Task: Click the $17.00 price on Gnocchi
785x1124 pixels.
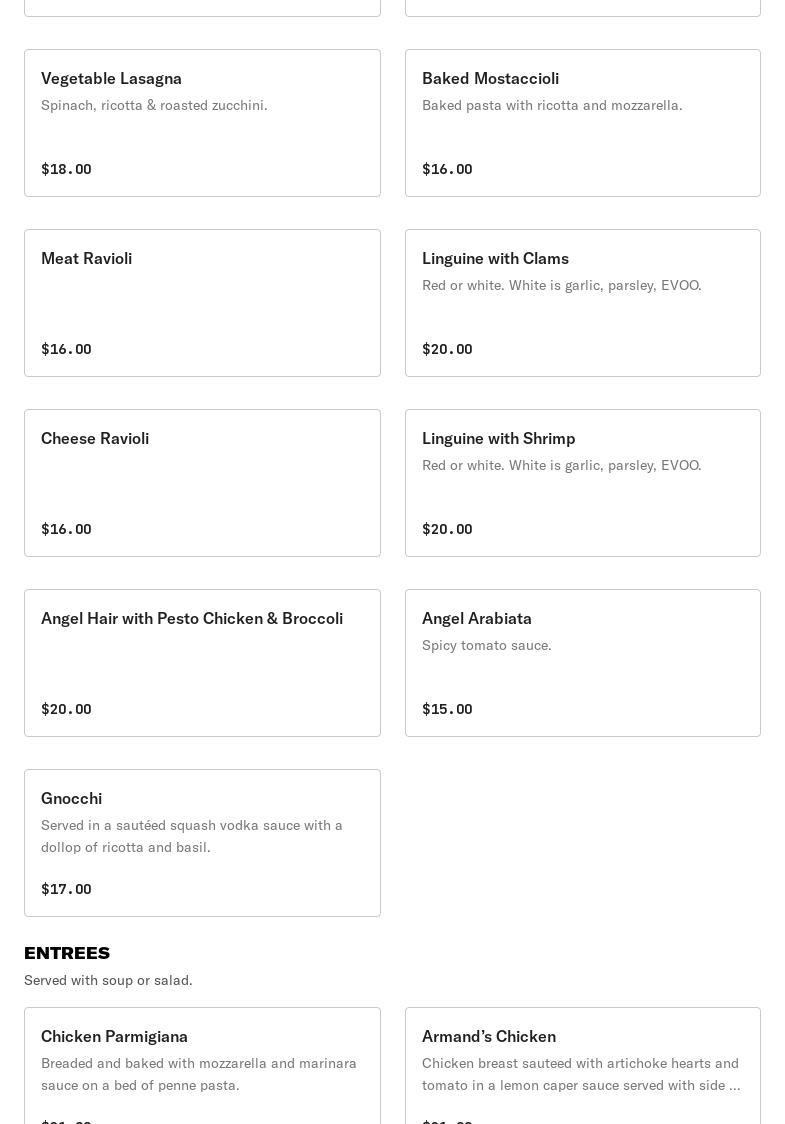Action: pos(66,889)
